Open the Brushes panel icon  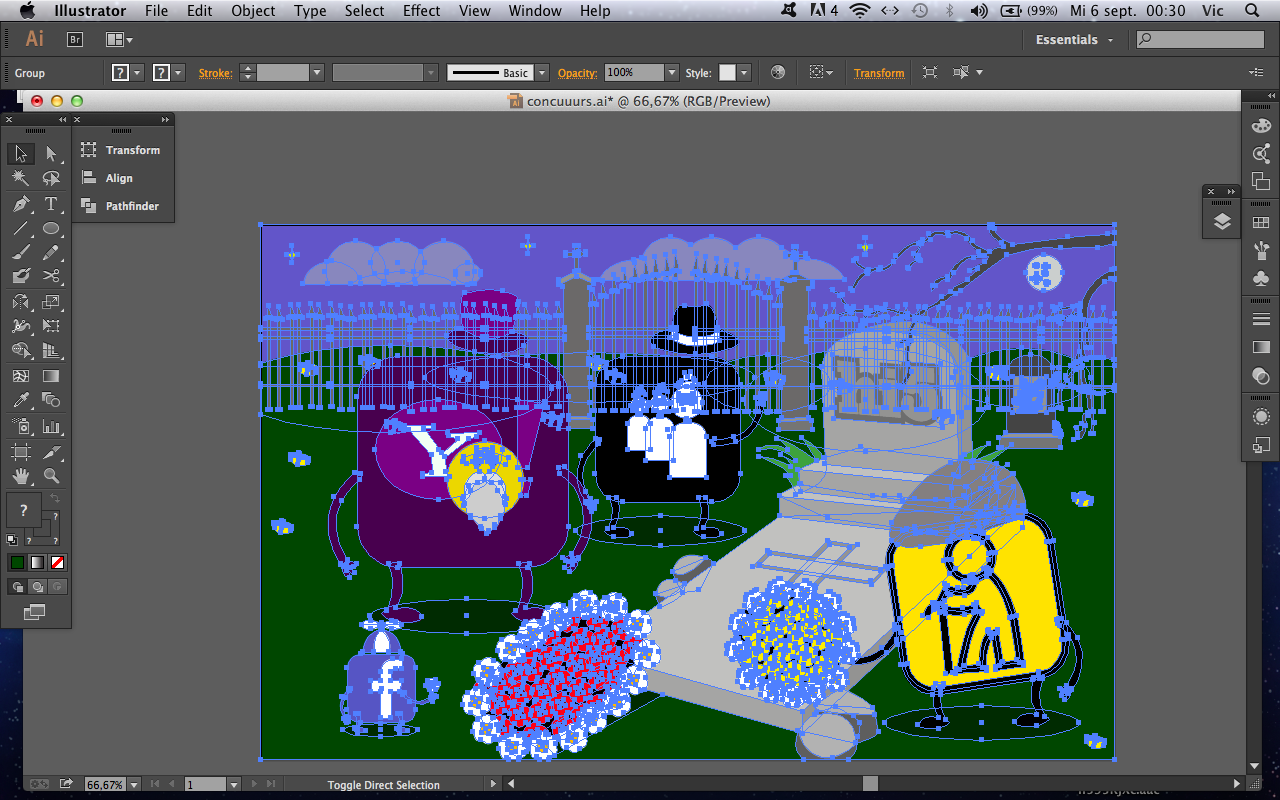[x=1261, y=250]
